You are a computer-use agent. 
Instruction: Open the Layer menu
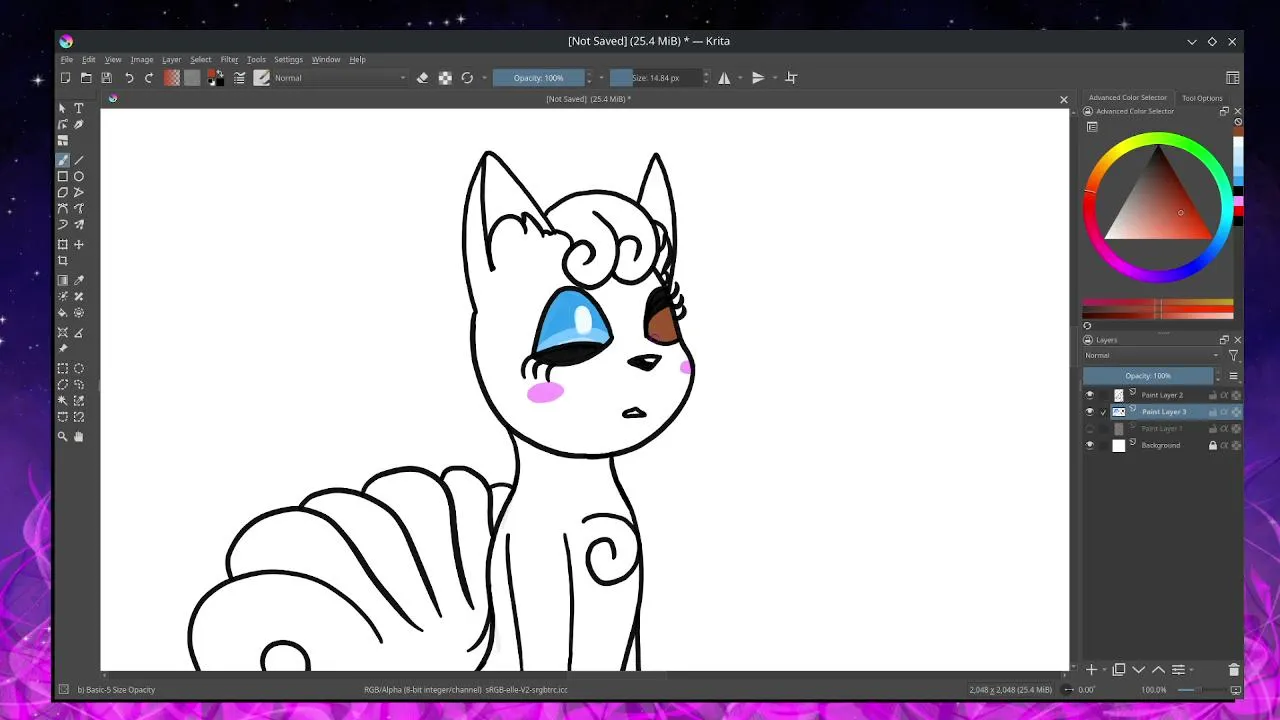(x=172, y=60)
